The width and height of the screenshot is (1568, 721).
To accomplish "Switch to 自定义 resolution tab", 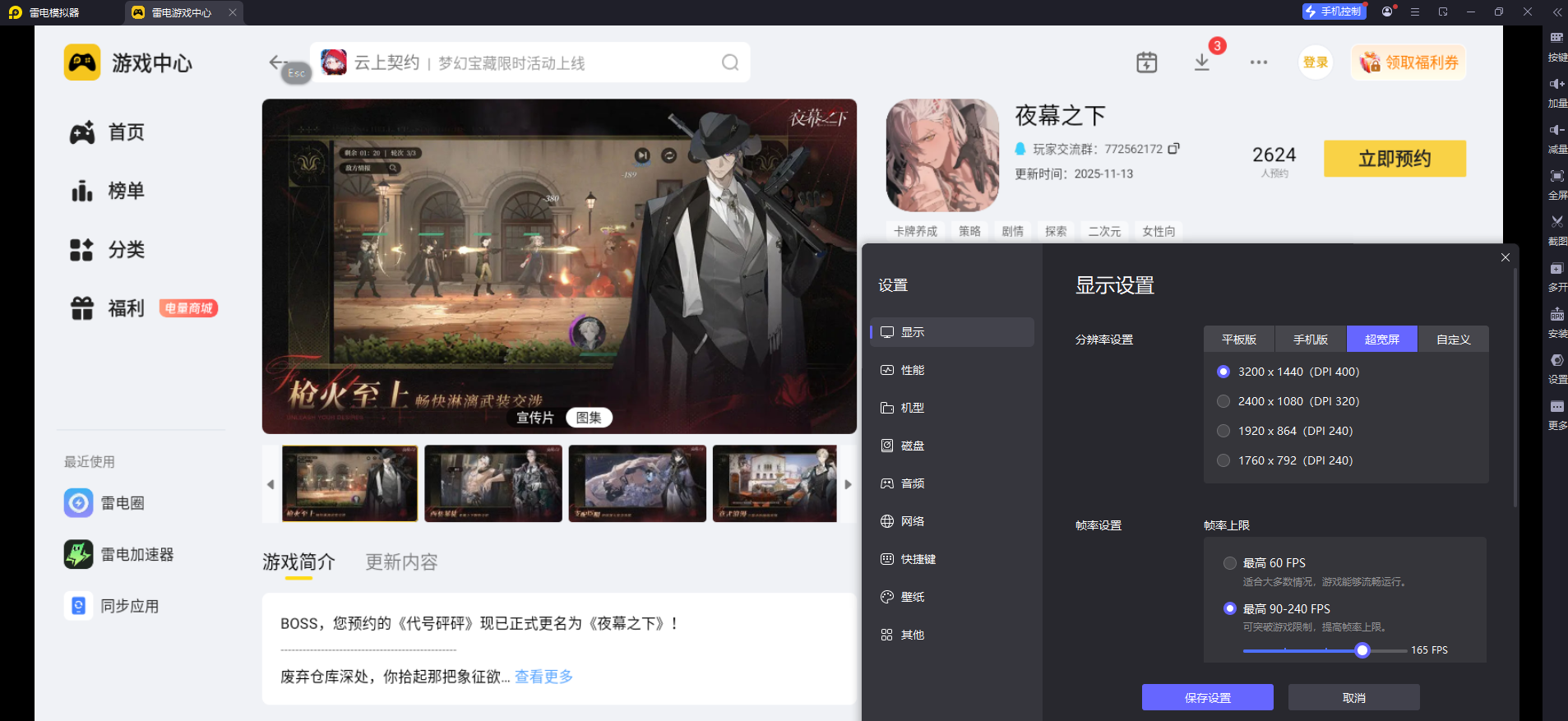I will pyautogui.click(x=1454, y=340).
